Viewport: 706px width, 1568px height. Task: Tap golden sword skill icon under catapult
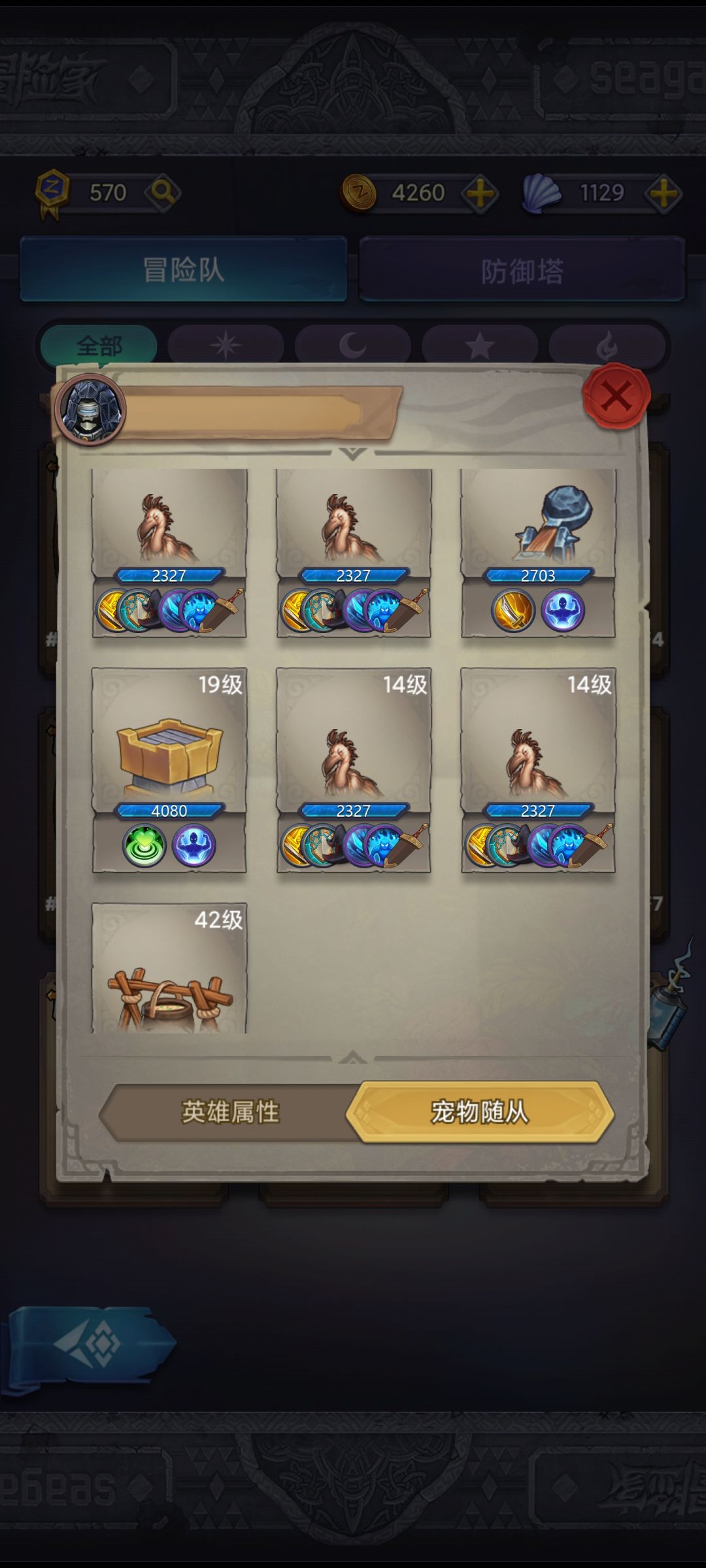coord(513,610)
